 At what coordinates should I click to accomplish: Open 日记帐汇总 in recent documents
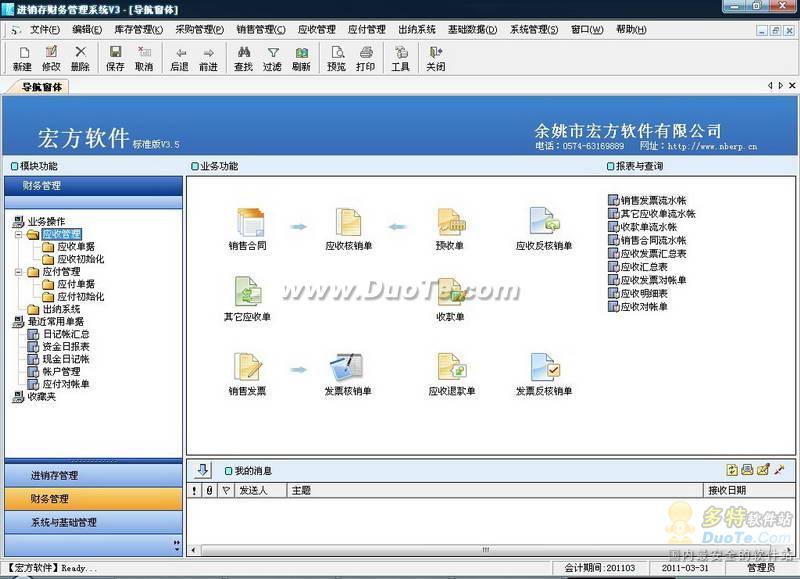pyautogui.click(x=66, y=334)
